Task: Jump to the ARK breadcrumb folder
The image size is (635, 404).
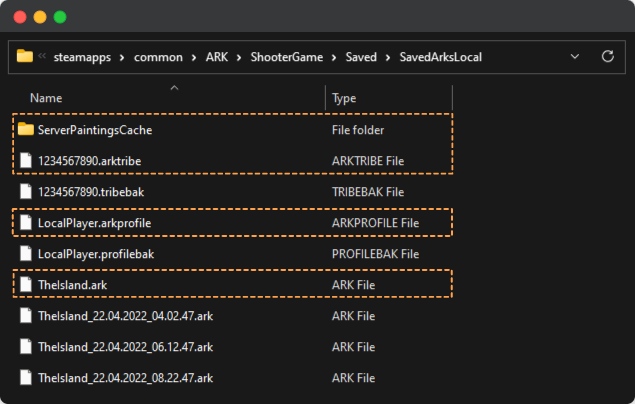Action: click(217, 57)
